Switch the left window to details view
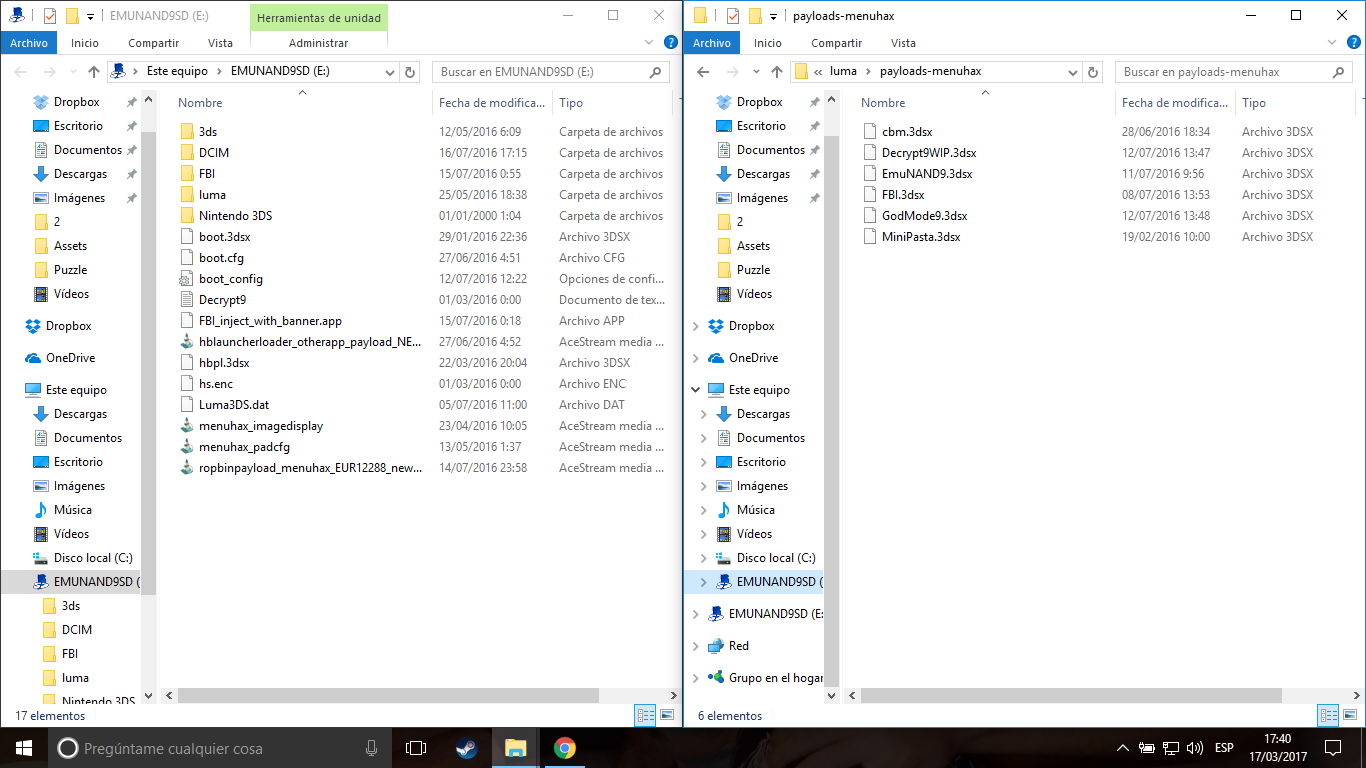 click(645, 715)
